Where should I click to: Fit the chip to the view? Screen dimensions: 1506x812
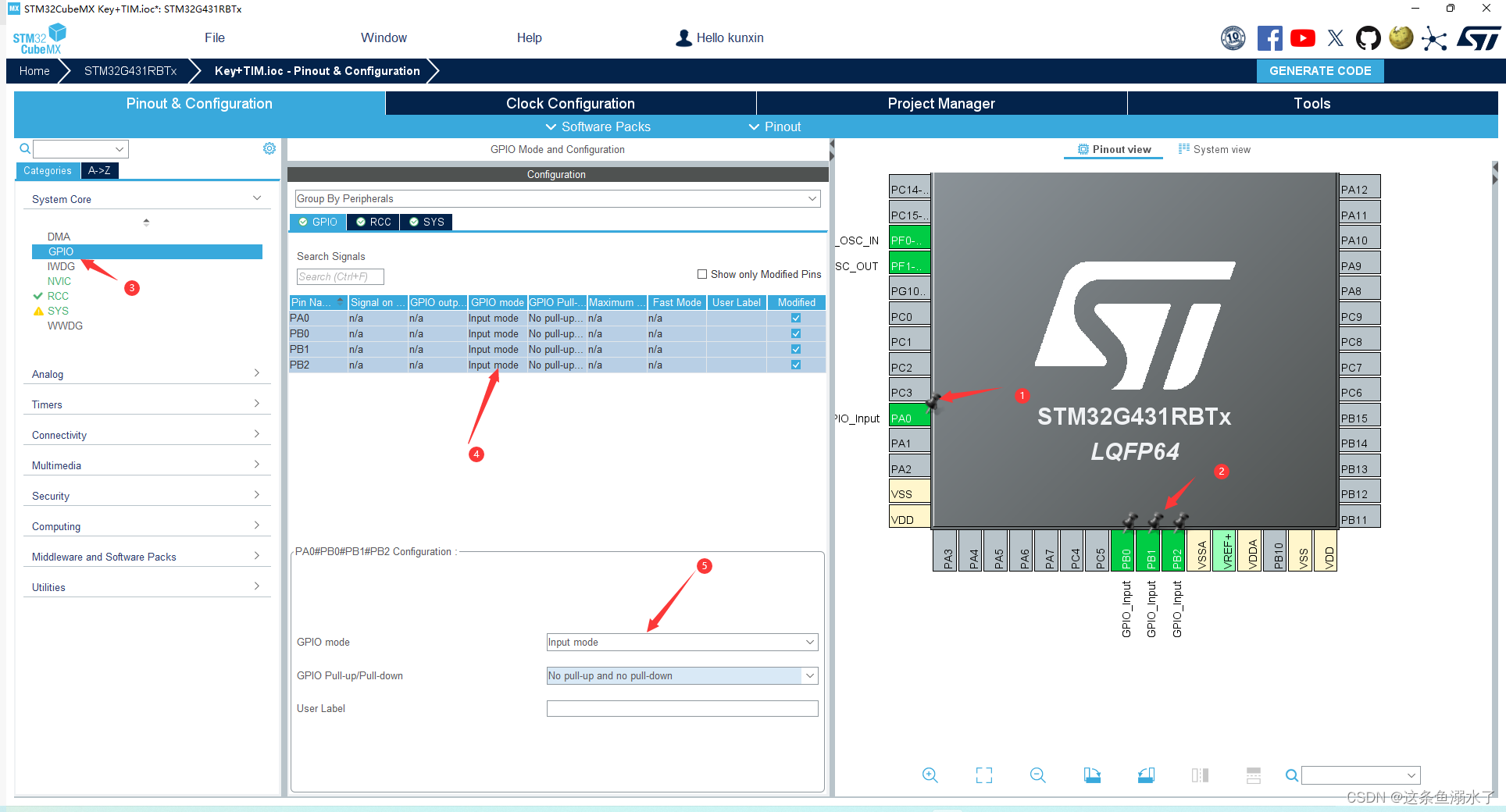click(984, 775)
